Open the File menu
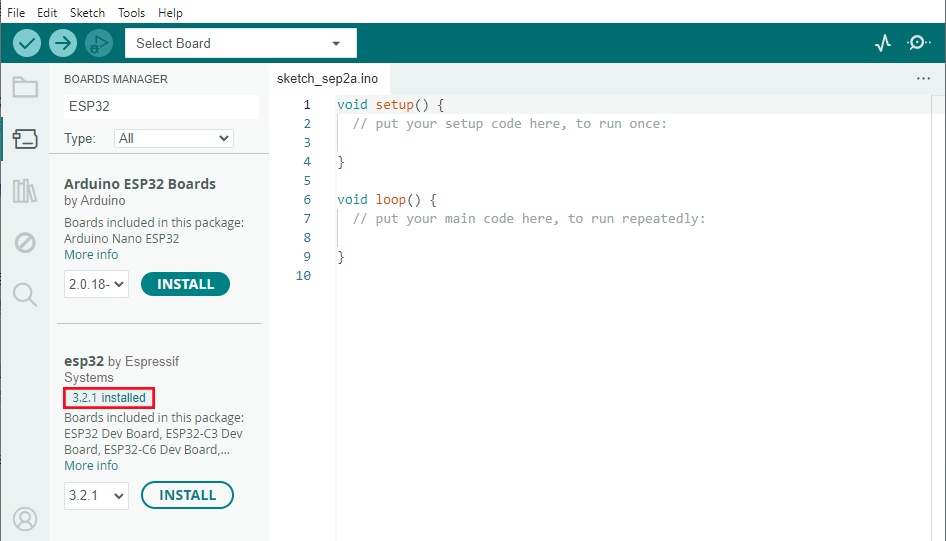This screenshot has width=946, height=541. click(16, 13)
